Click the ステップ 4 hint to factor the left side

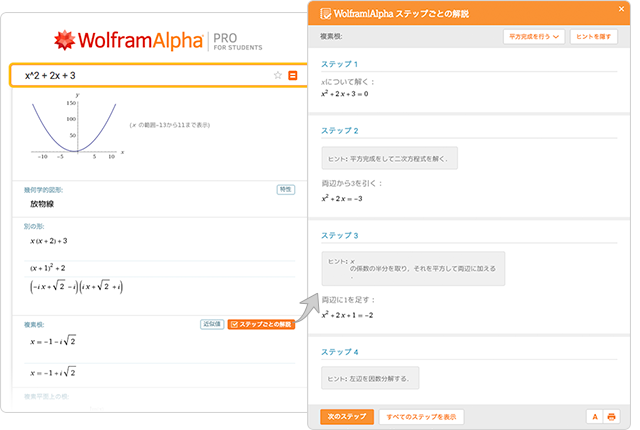click(371, 378)
